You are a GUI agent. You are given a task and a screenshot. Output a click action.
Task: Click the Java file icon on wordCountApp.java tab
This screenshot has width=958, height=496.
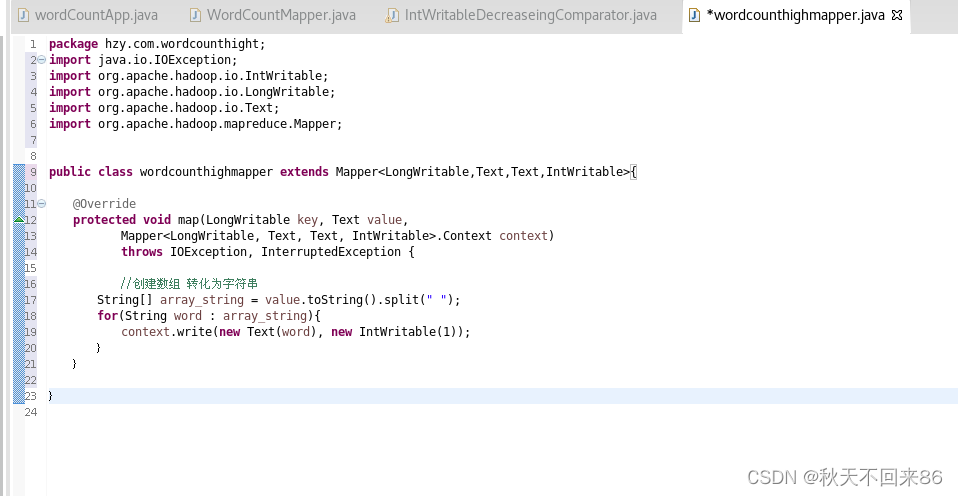[x=23, y=15]
